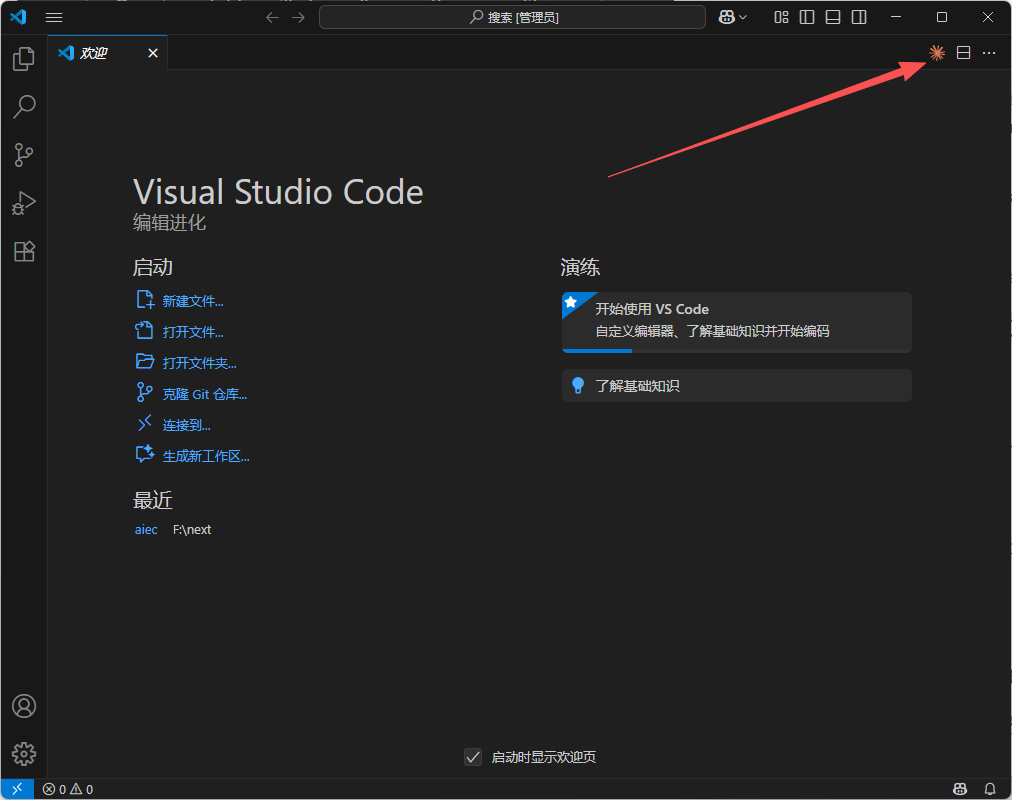Click the 打开文件夹... link
The image size is (1012, 800).
199,363
